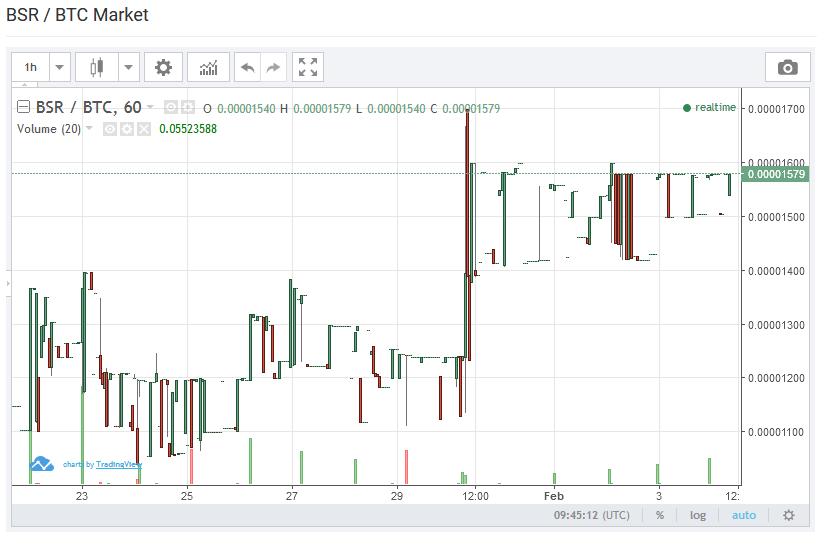The height and width of the screenshot is (534, 817).
Task: Open chart settings gear in toolbar
Action: click(163, 67)
